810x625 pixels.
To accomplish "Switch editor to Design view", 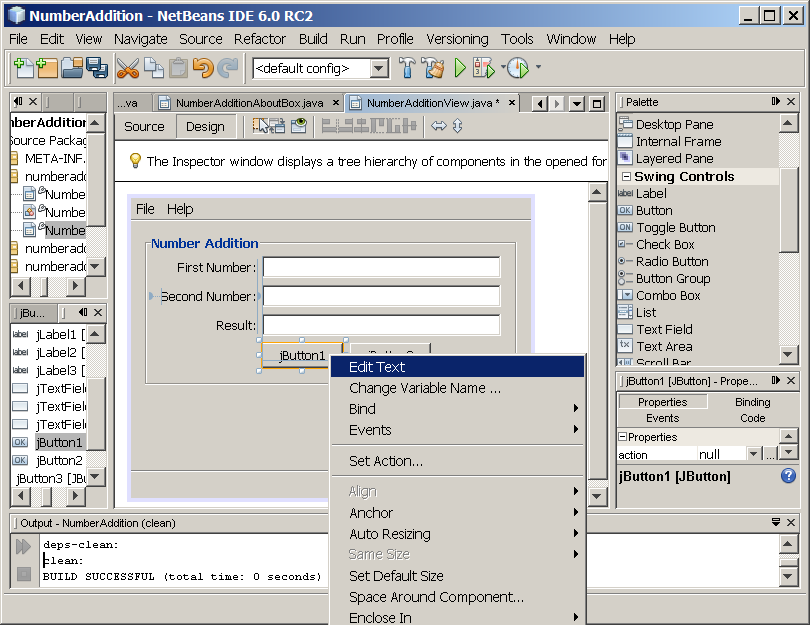I will (205, 127).
